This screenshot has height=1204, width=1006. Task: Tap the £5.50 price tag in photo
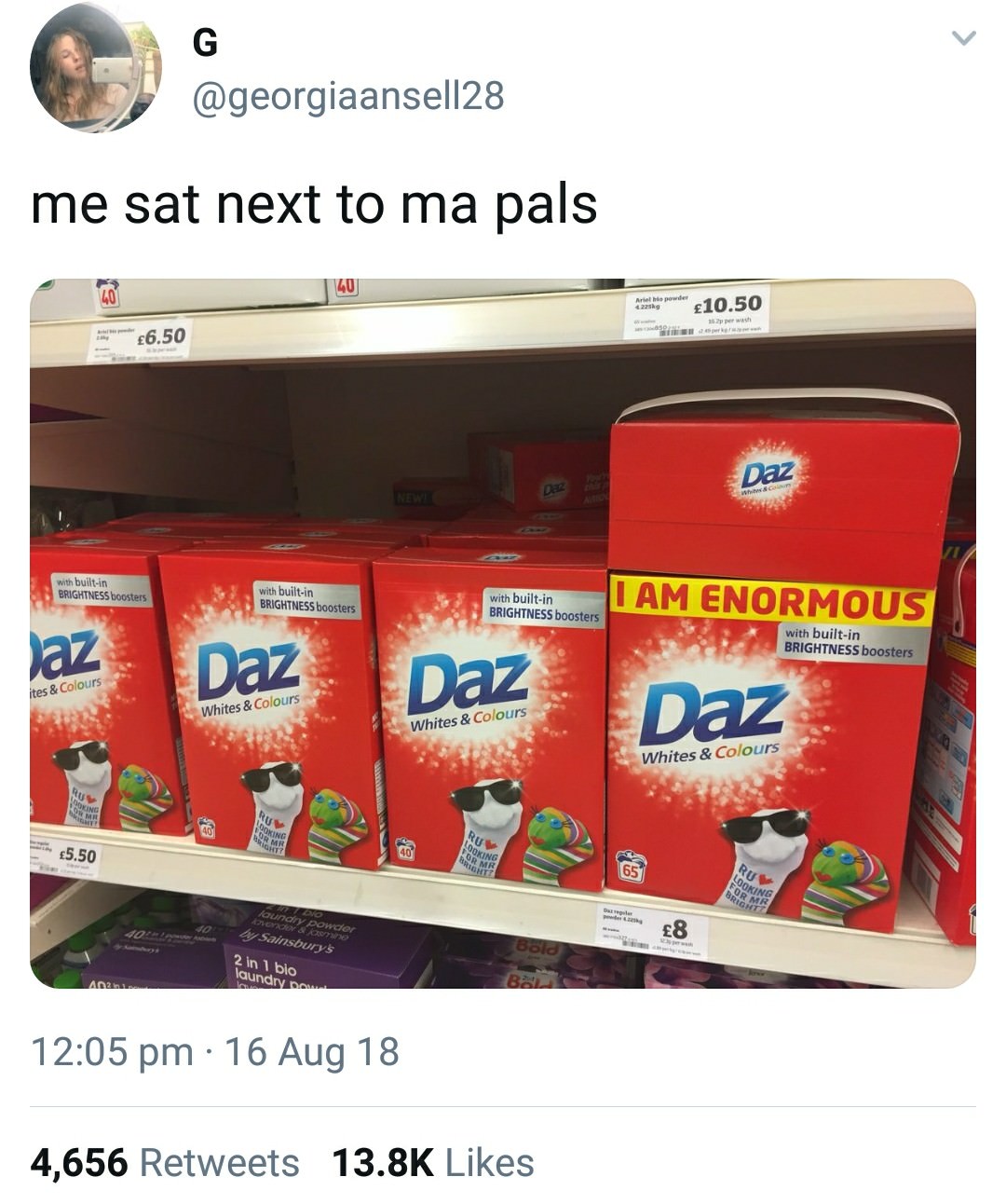[x=67, y=852]
